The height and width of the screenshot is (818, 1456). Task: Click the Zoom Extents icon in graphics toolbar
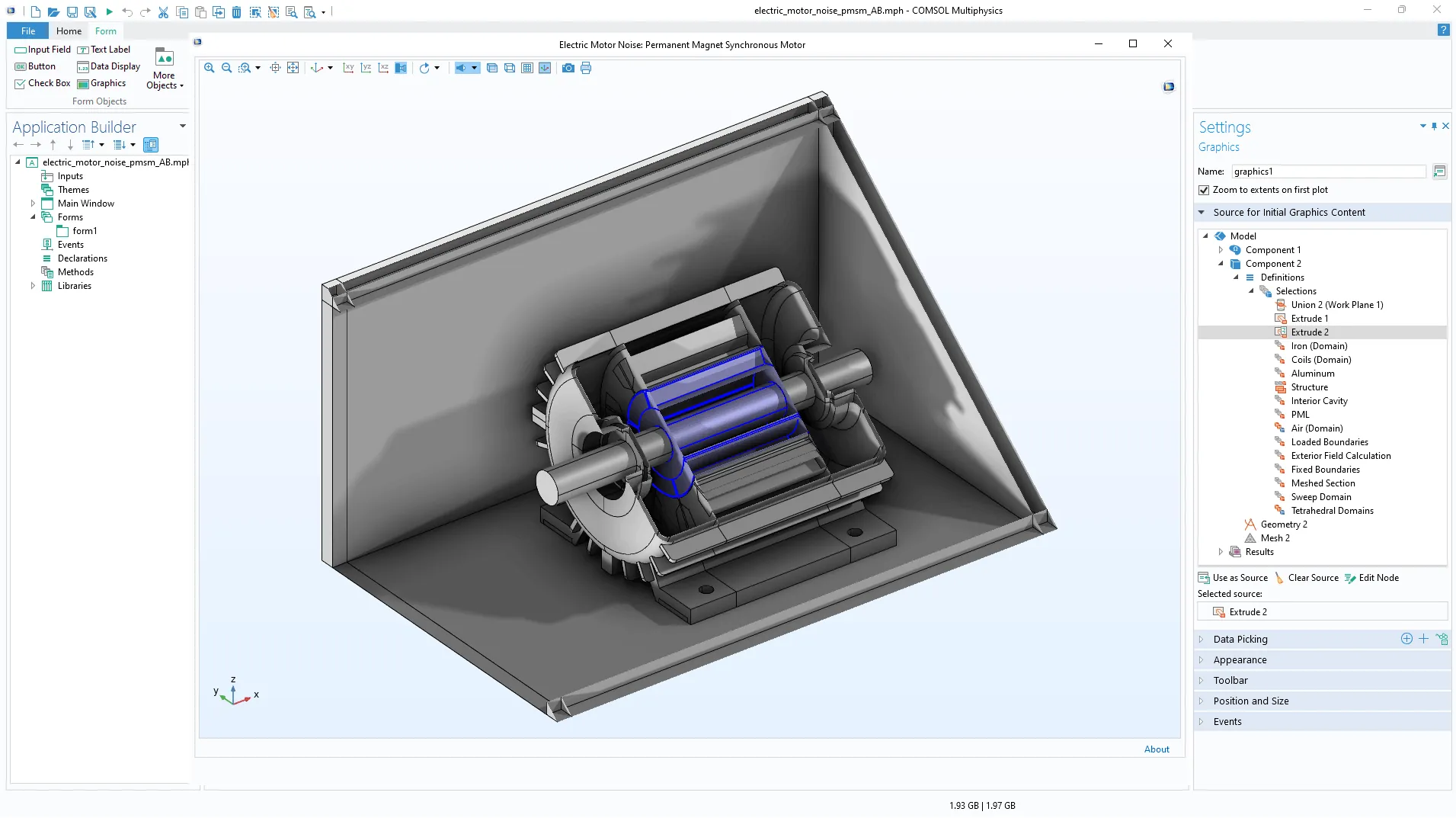[293, 68]
